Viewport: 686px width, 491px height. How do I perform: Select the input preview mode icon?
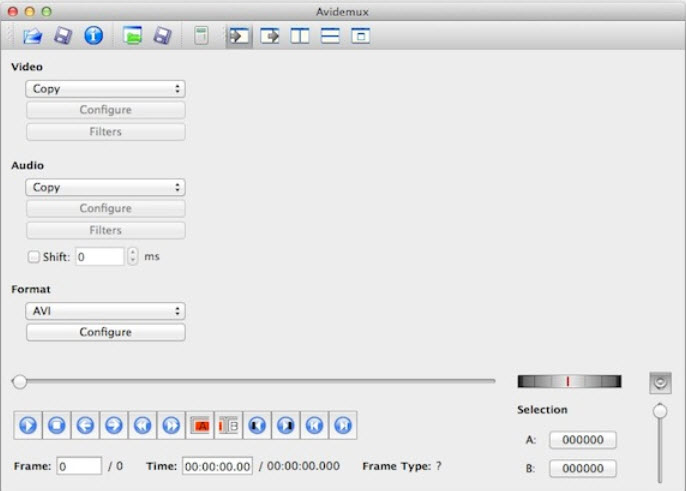239,36
